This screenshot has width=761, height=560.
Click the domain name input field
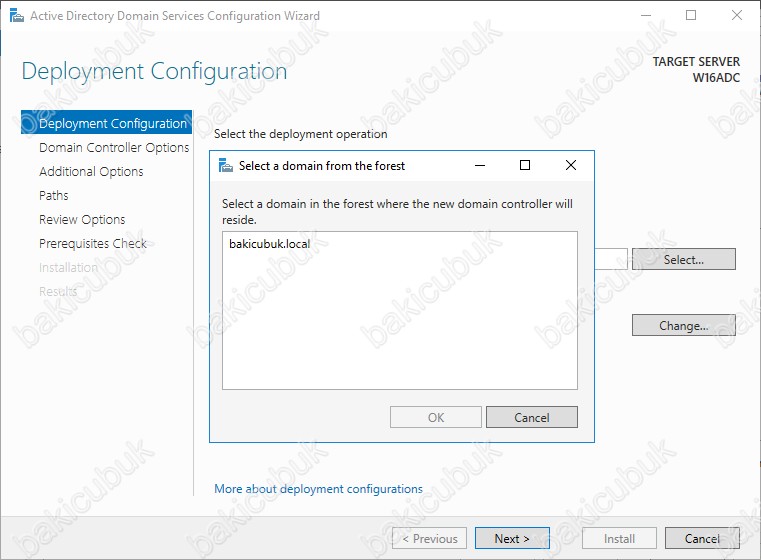pos(611,260)
